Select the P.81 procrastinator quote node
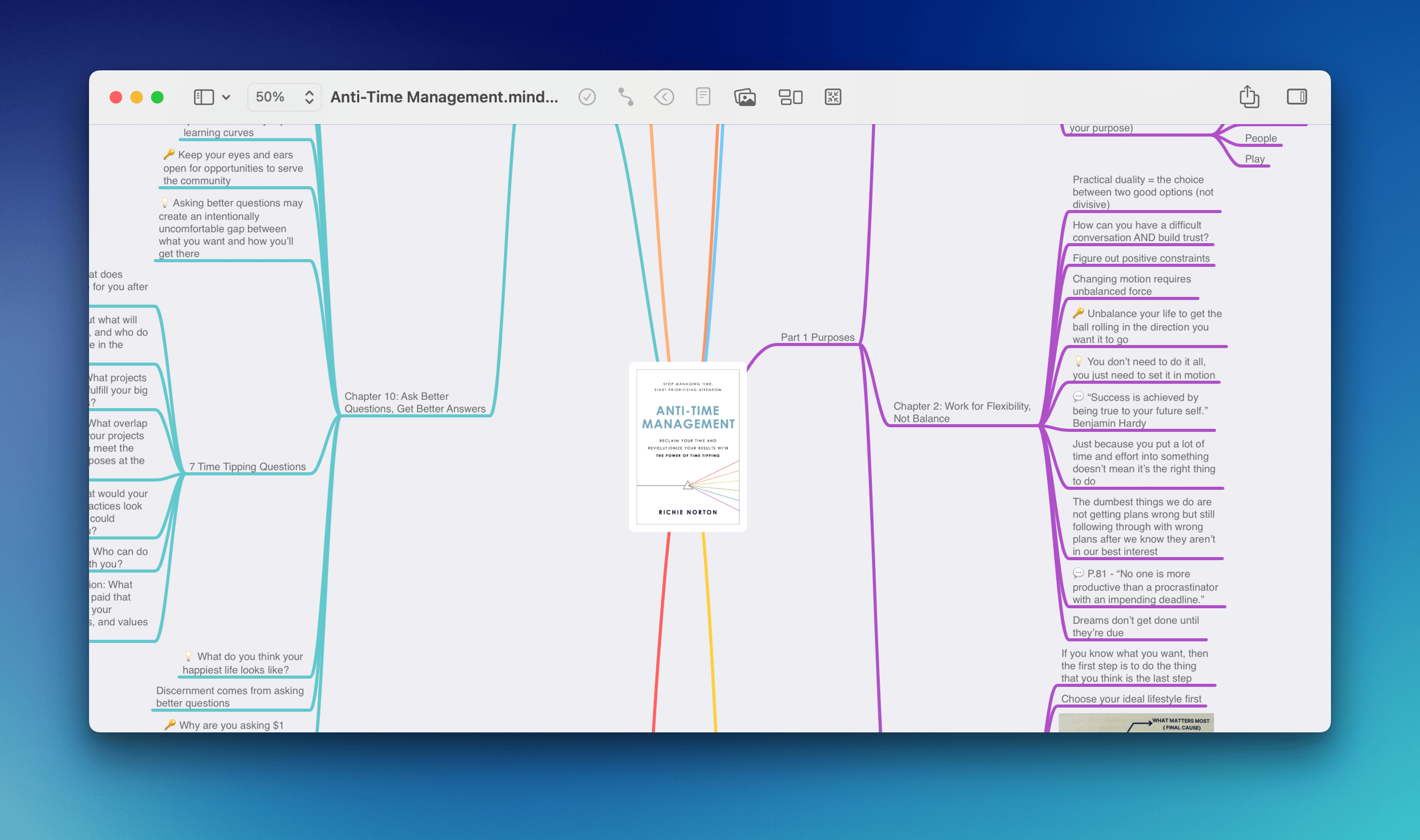Image resolution: width=1420 pixels, height=840 pixels. pyautogui.click(x=1145, y=587)
